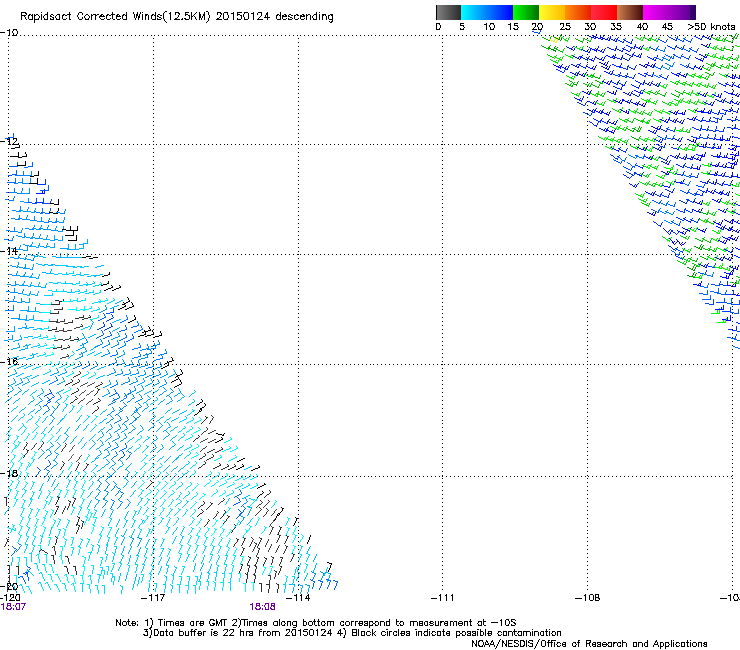Image resolution: width=740 pixels, height=650 pixels.
Task: Click the note 'Times are GMT'
Action: click(x=193, y=623)
